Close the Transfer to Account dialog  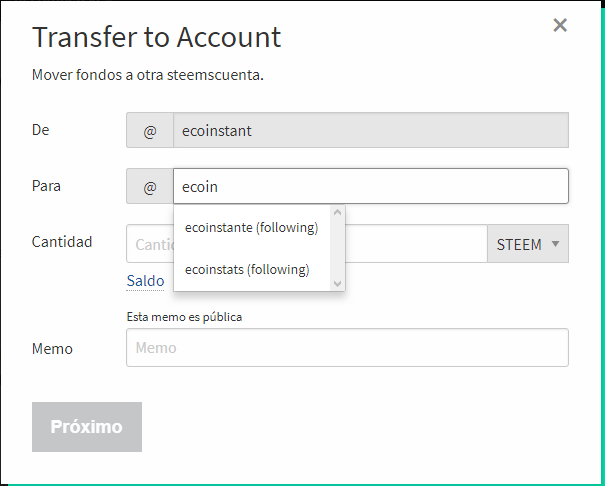pos(560,25)
